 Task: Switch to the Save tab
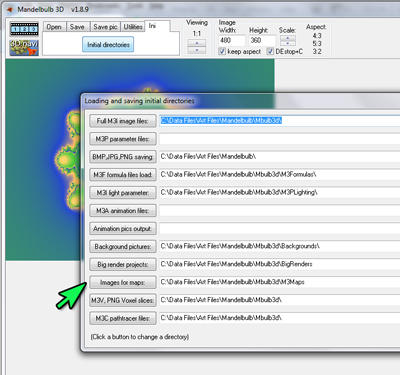(x=77, y=27)
